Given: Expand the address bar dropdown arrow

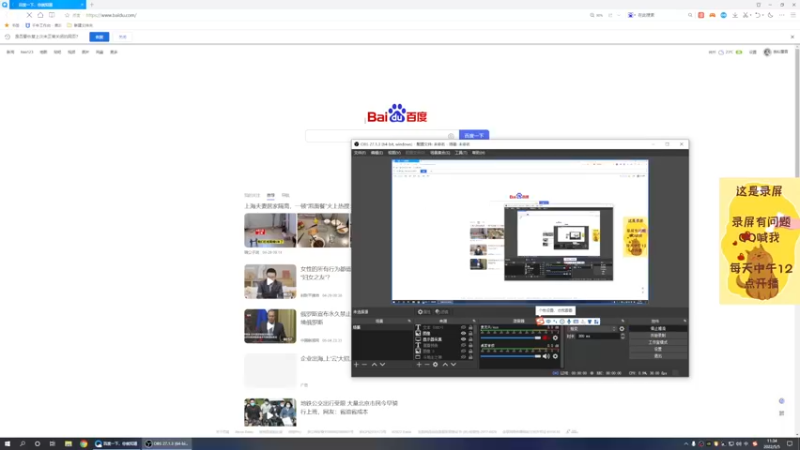Looking at the screenshot, I should pyautogui.click(x=619, y=15).
